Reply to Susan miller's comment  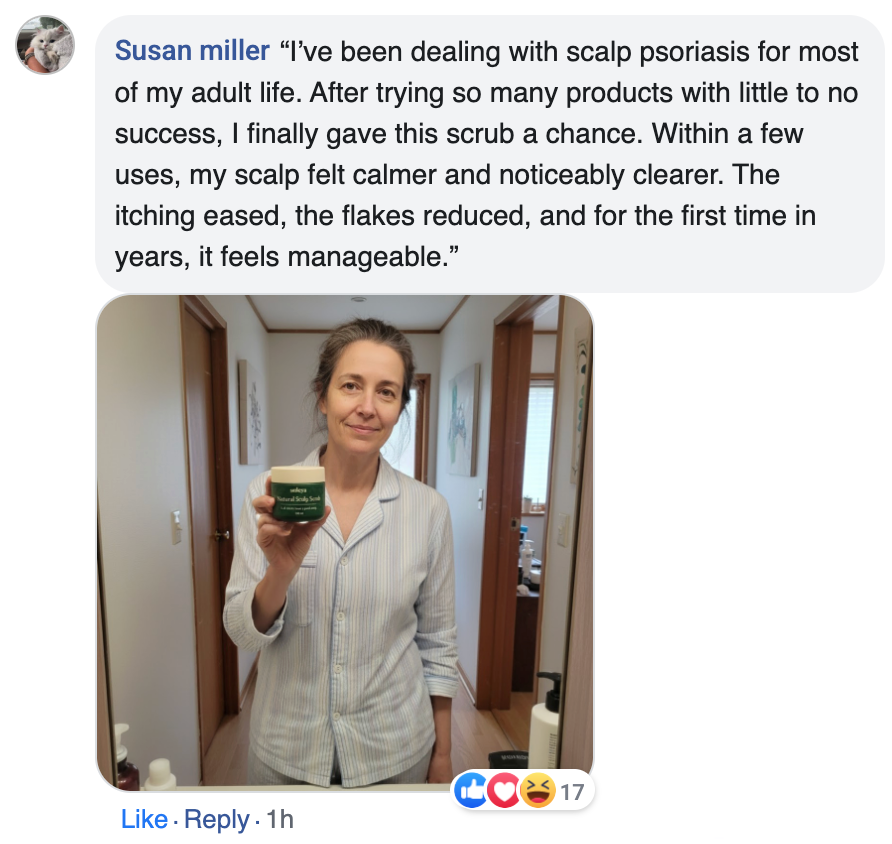pos(217,820)
